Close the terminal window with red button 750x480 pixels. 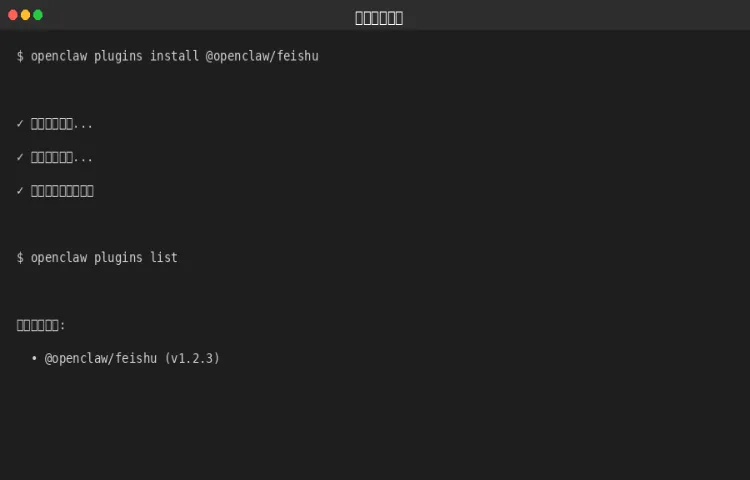click(13, 15)
